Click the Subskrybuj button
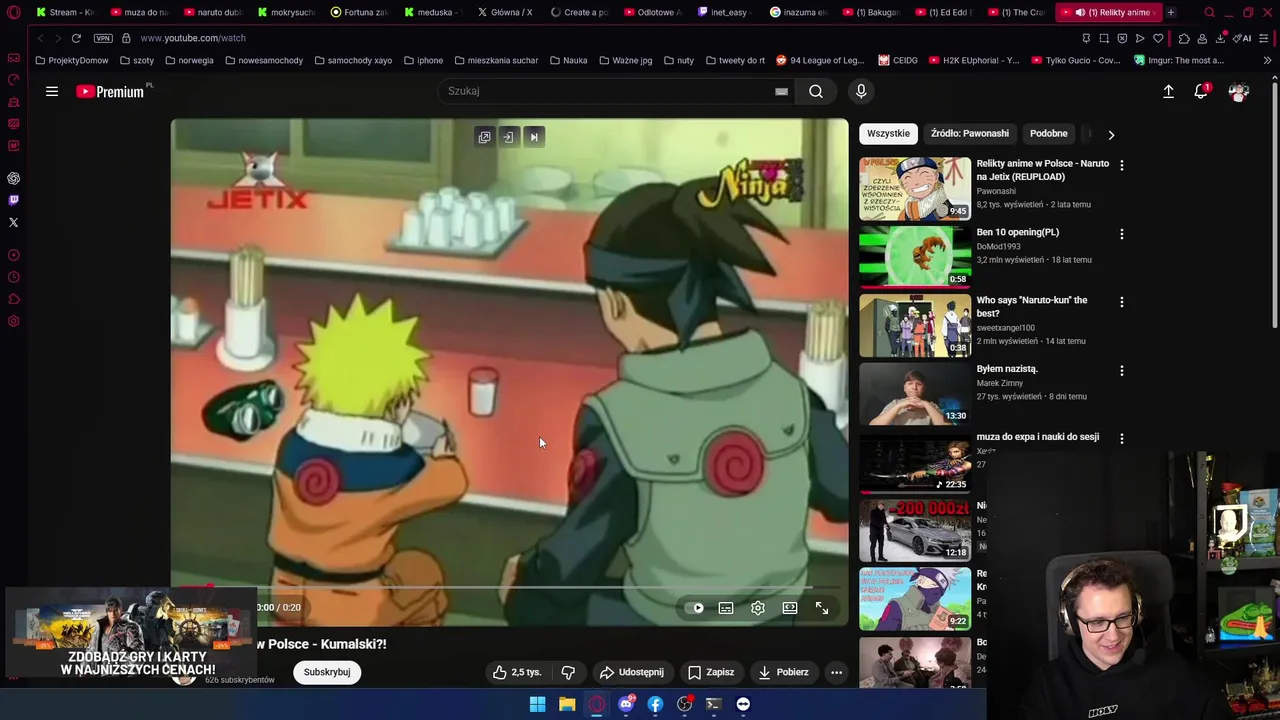 point(327,672)
